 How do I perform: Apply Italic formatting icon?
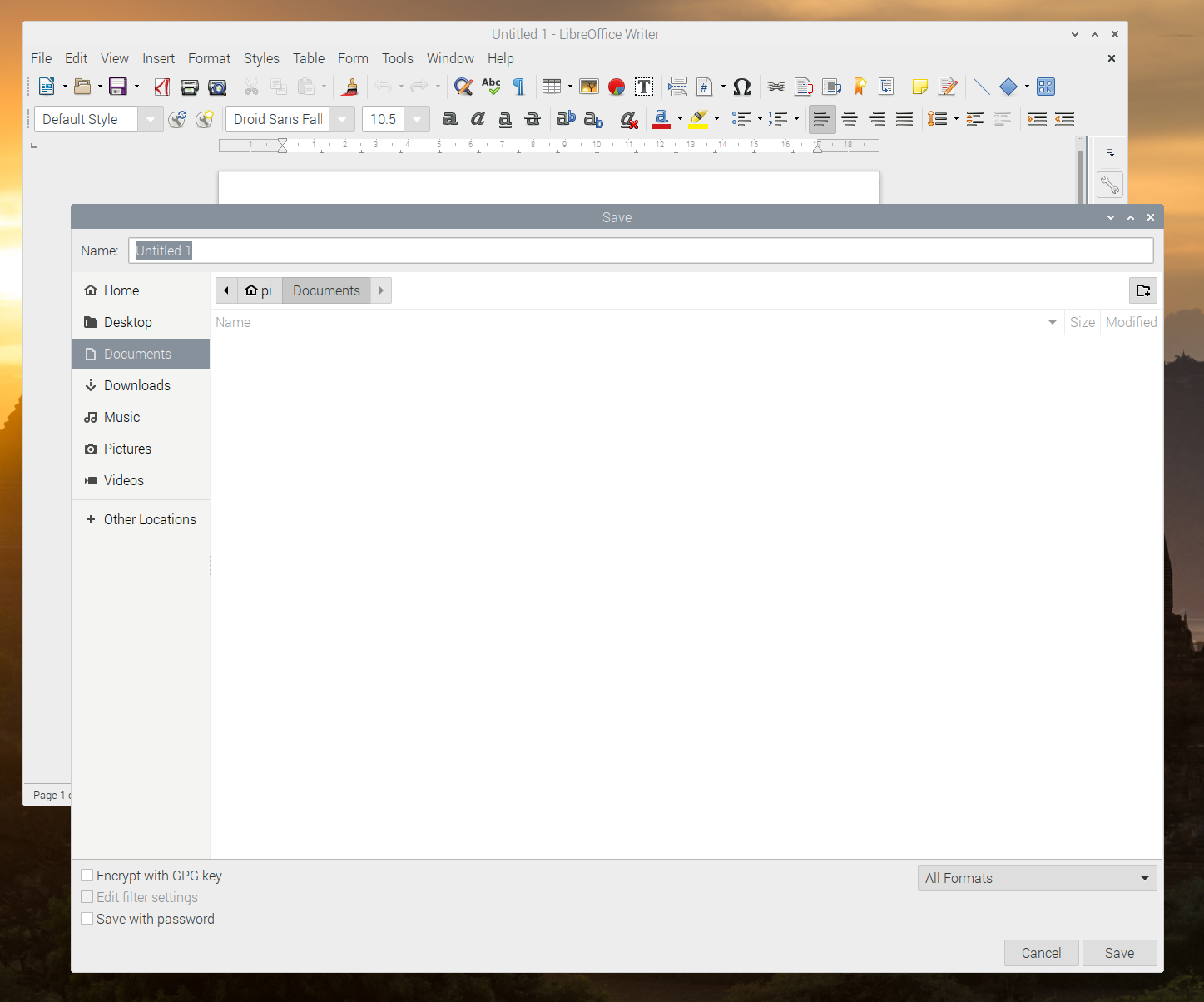tap(478, 119)
